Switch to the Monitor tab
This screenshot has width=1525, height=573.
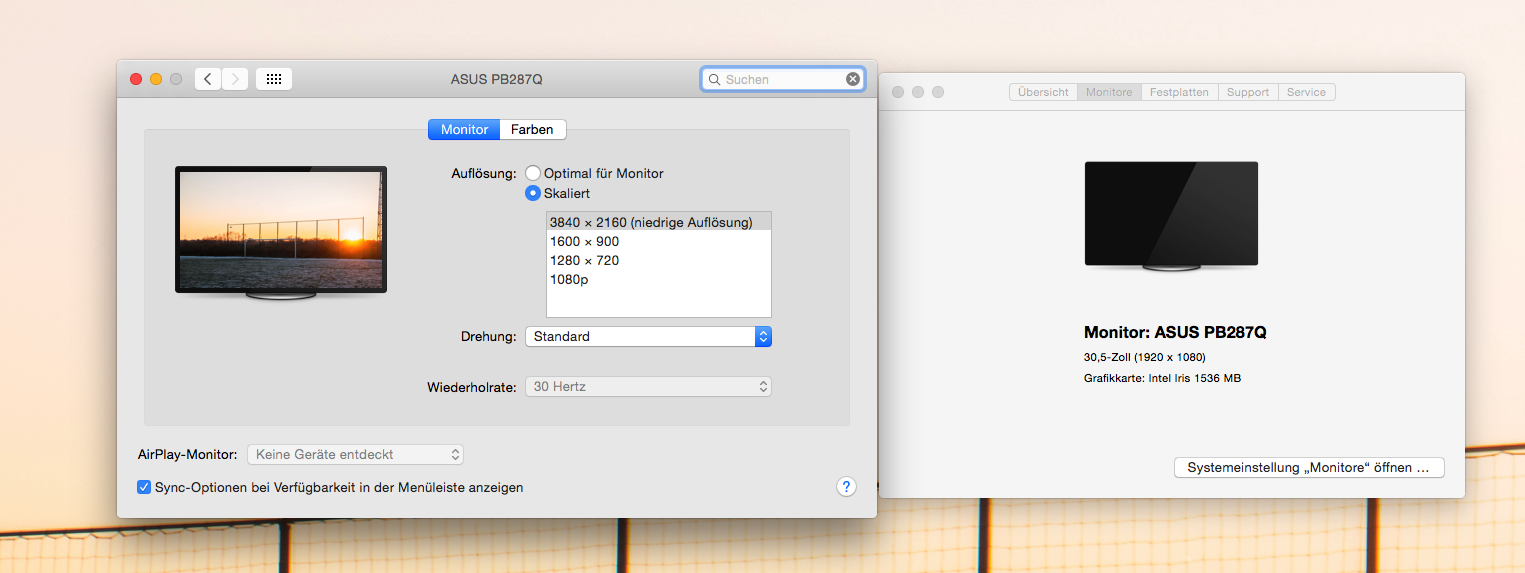pyautogui.click(x=464, y=129)
